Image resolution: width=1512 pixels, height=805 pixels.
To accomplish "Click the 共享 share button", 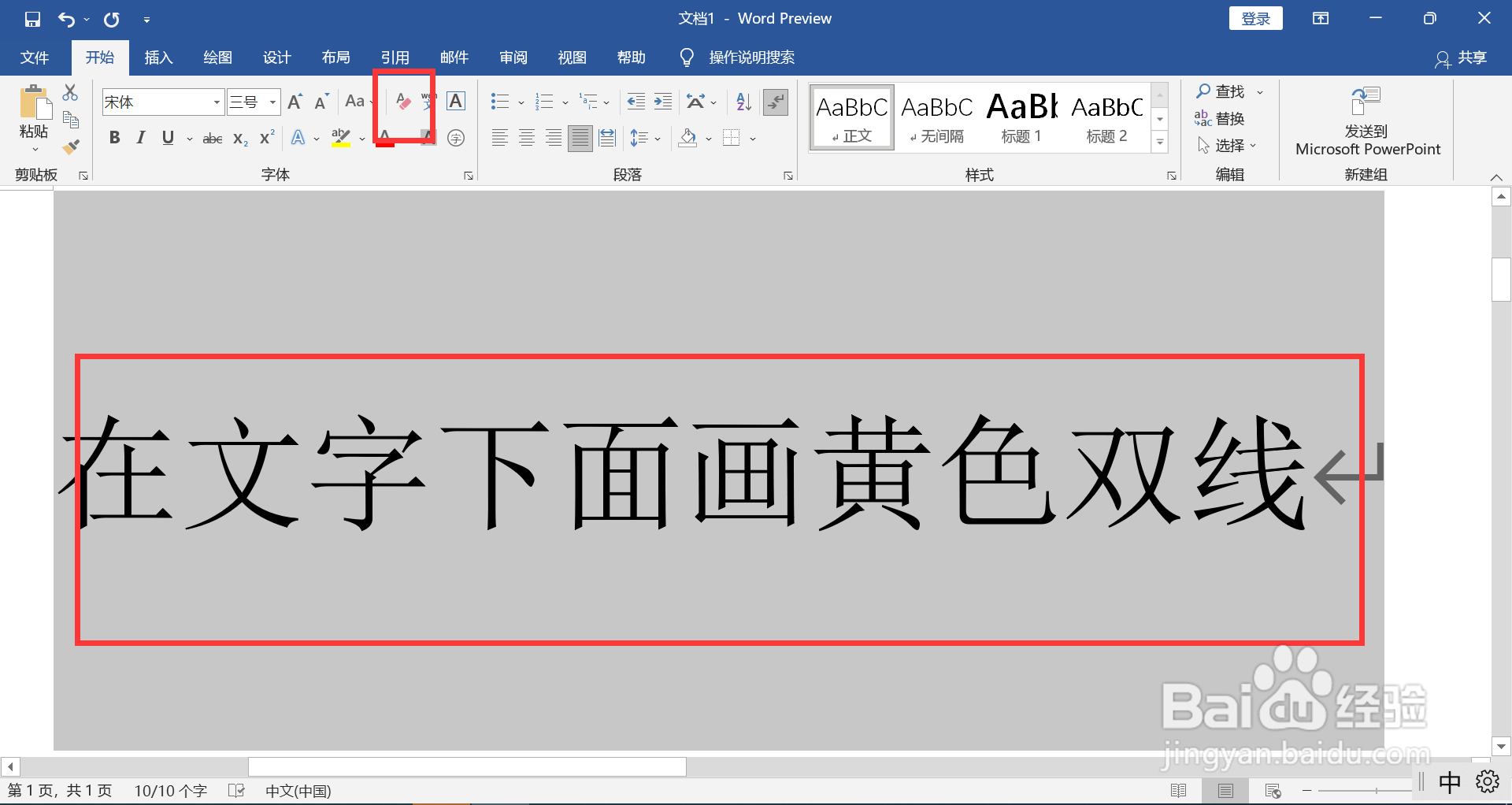I will click(x=1461, y=58).
